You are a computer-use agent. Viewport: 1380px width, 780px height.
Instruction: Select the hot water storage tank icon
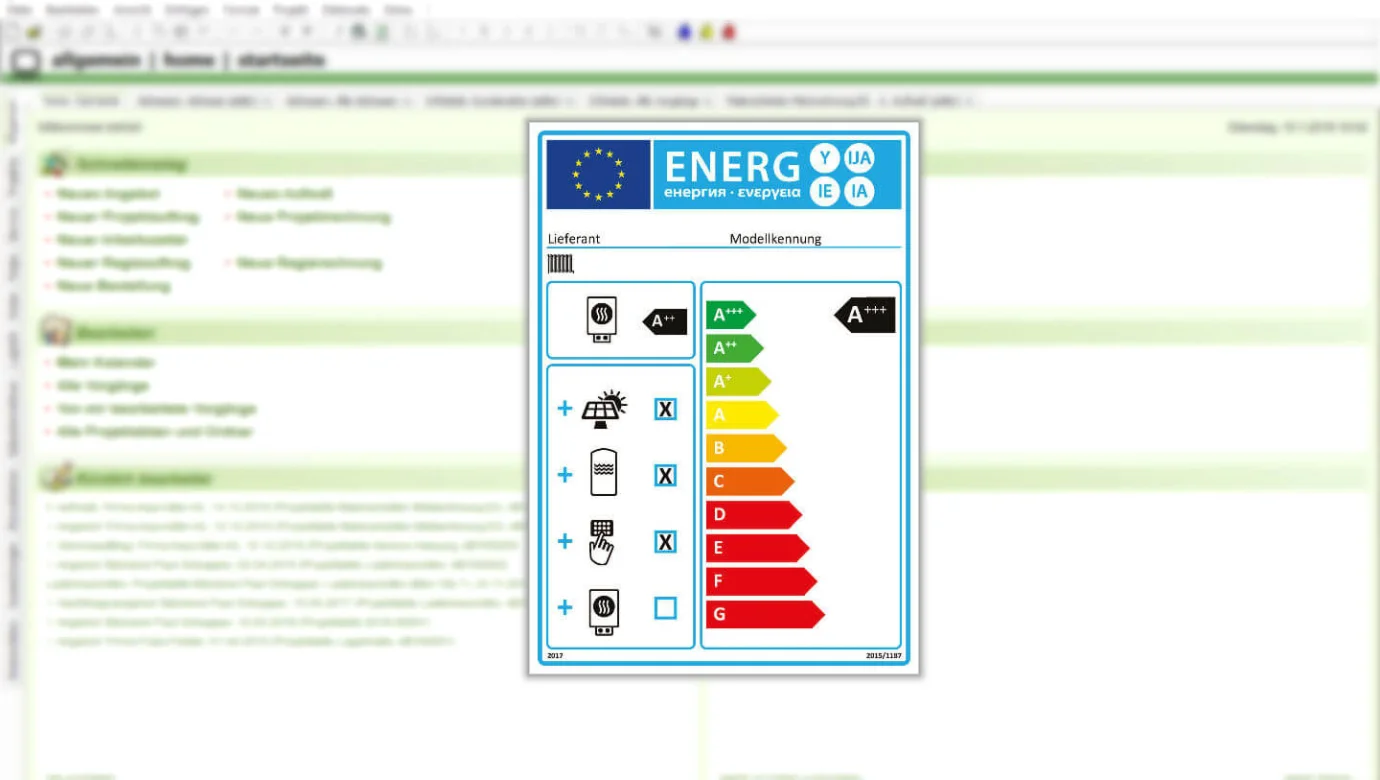coord(603,474)
